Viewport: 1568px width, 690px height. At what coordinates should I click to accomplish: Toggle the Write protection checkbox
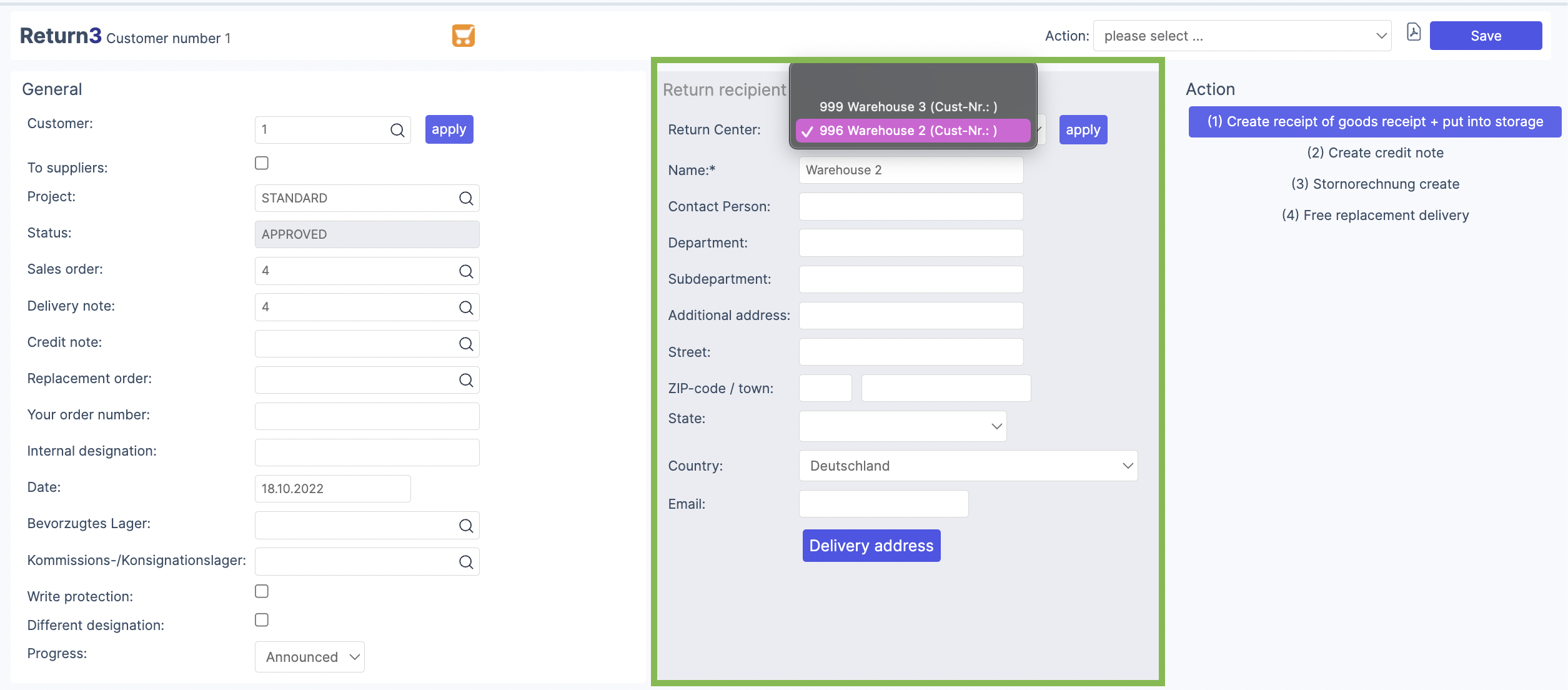click(262, 591)
